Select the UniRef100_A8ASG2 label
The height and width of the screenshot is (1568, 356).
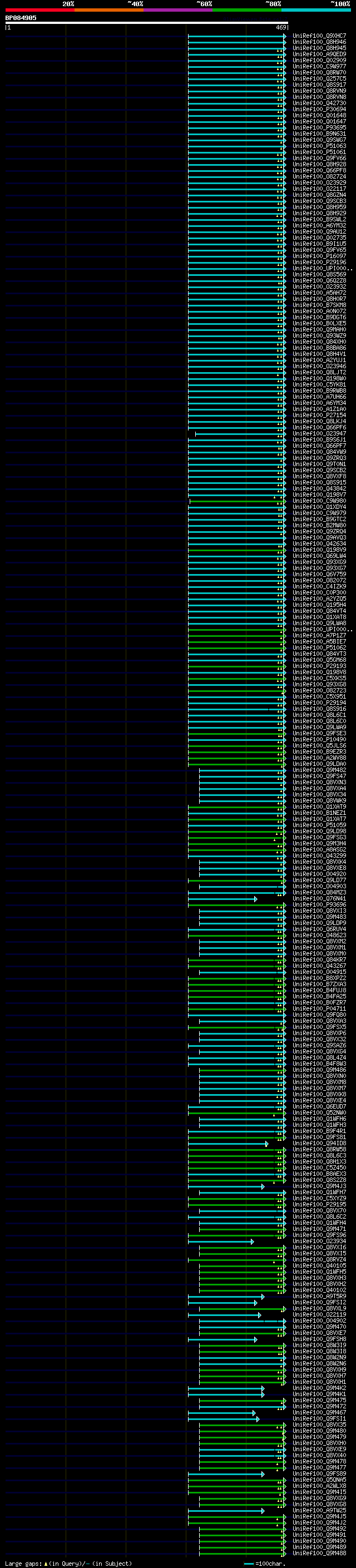pos(319,849)
